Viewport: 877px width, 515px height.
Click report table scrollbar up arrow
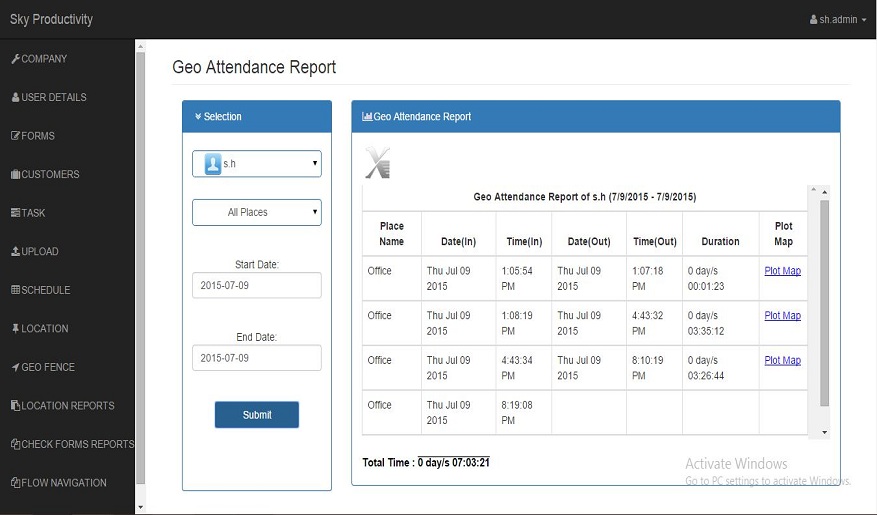(824, 192)
